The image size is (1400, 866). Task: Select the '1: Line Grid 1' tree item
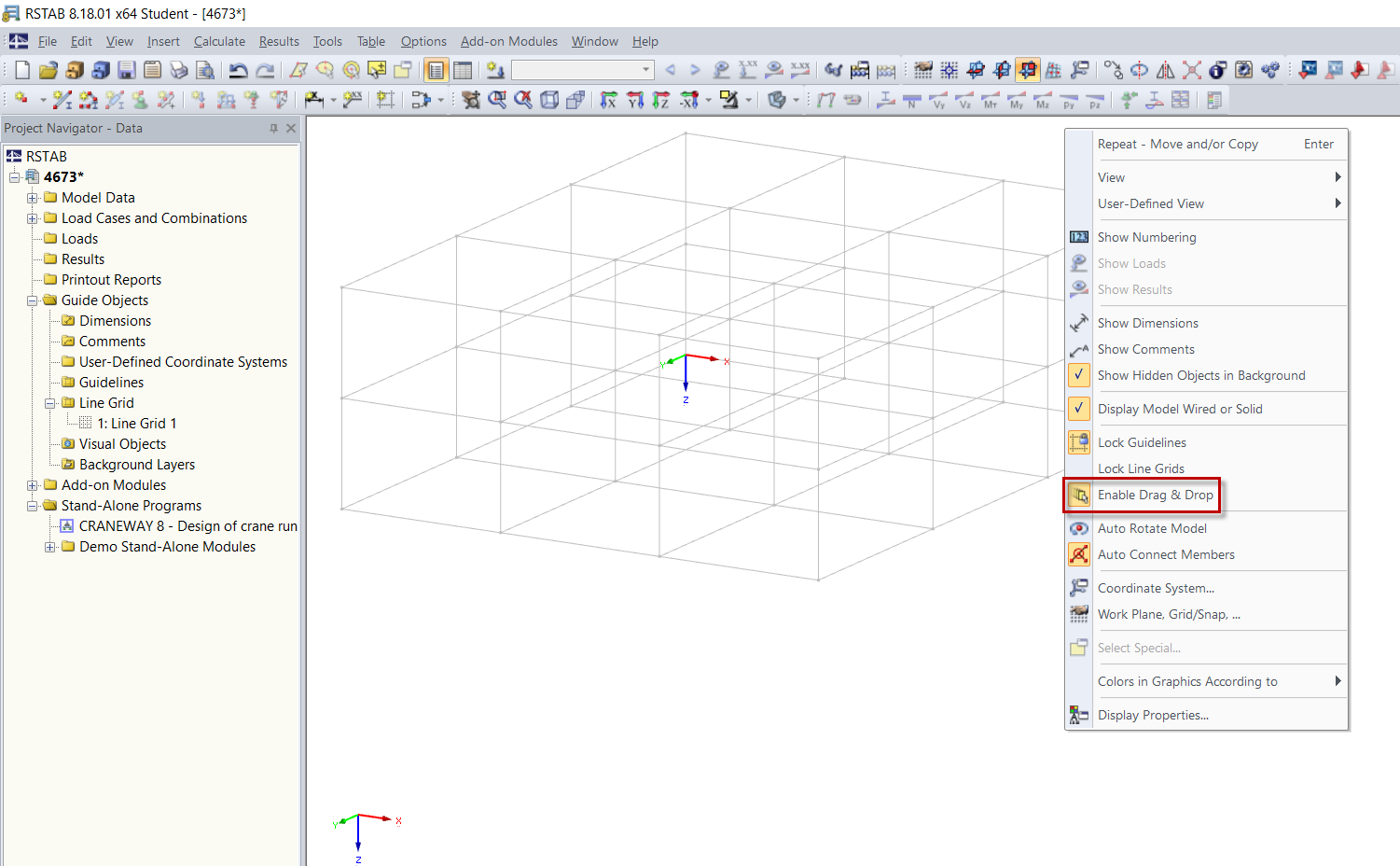click(x=137, y=424)
